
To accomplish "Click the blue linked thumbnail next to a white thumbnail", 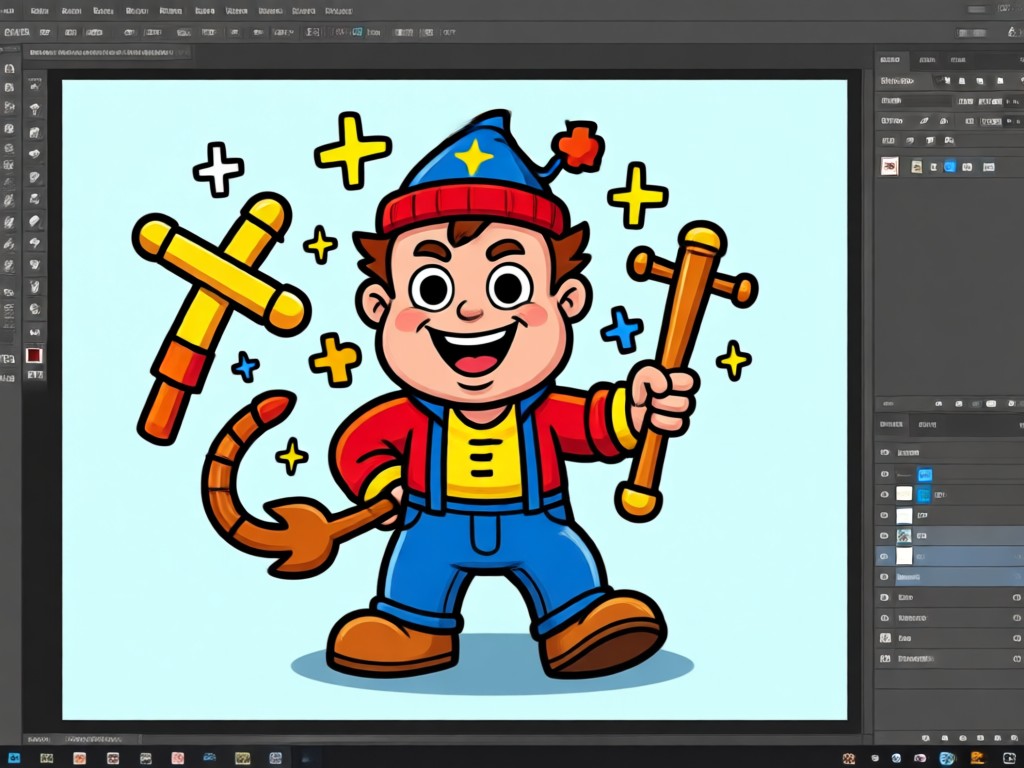I will tap(923, 495).
